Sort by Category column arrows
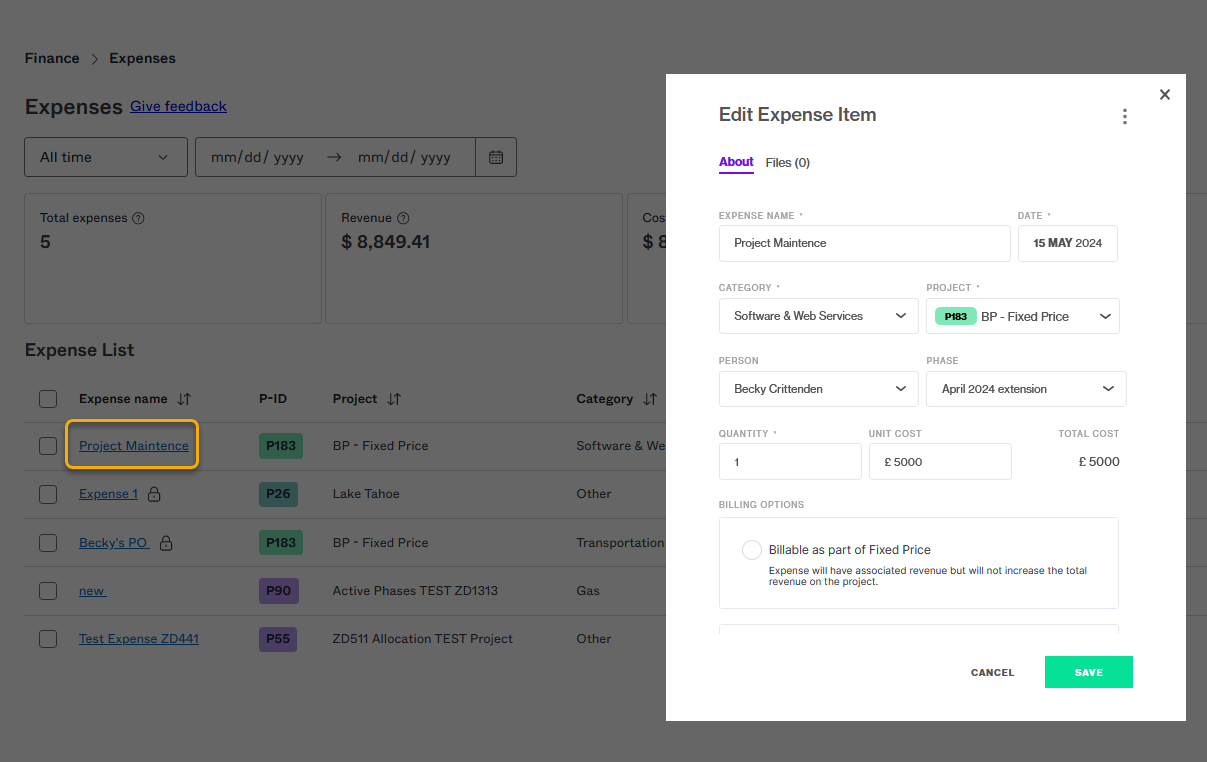Screen dimensions: 1207x762 point(650,399)
